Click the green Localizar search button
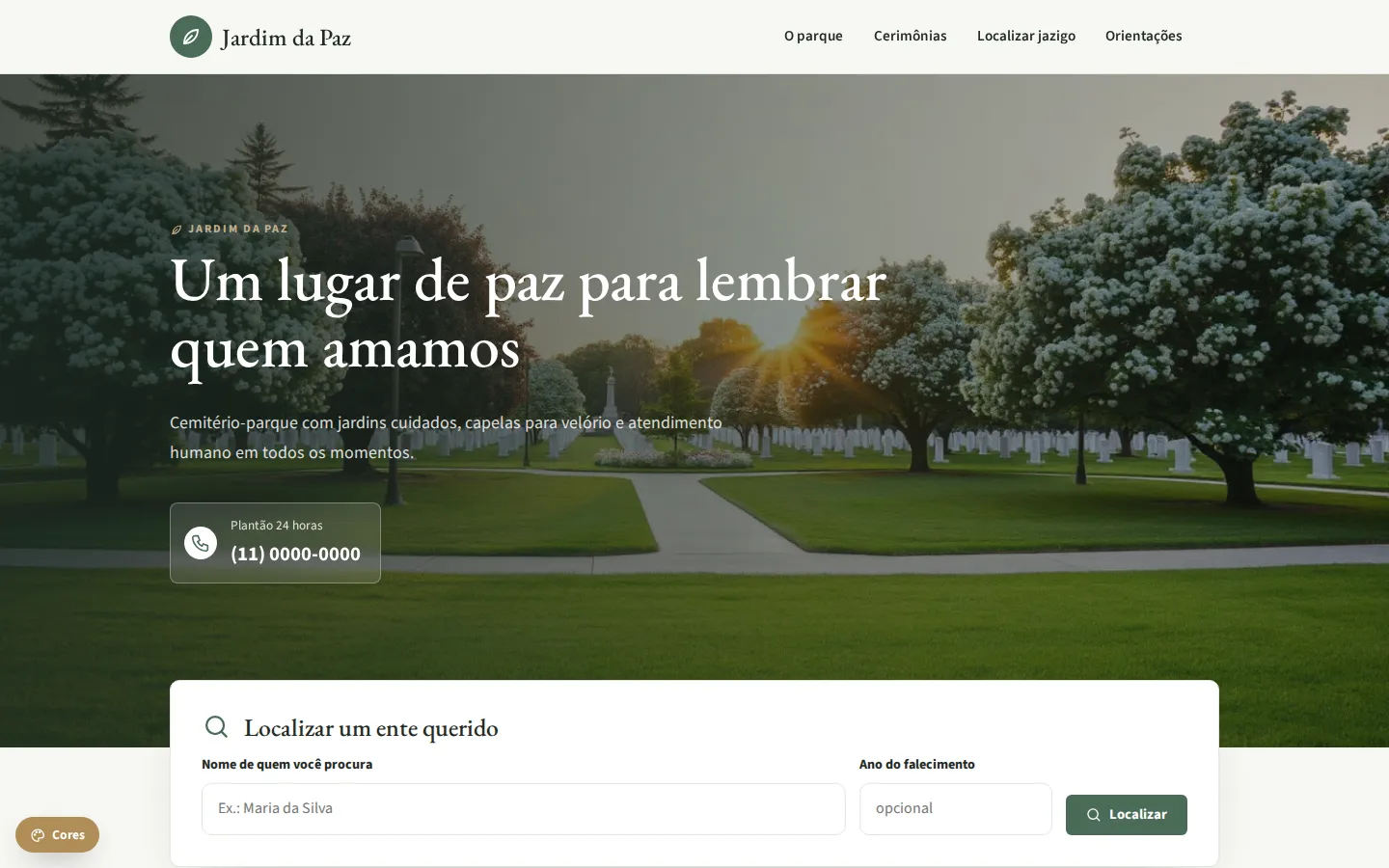This screenshot has width=1389, height=868. point(1127,815)
